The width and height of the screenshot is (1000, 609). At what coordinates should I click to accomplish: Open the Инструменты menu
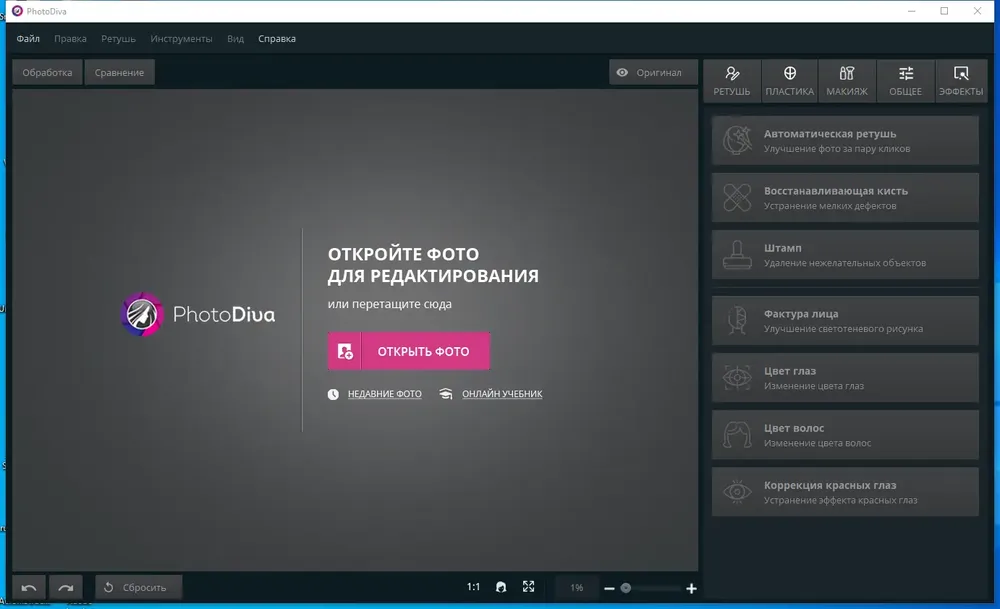click(181, 38)
